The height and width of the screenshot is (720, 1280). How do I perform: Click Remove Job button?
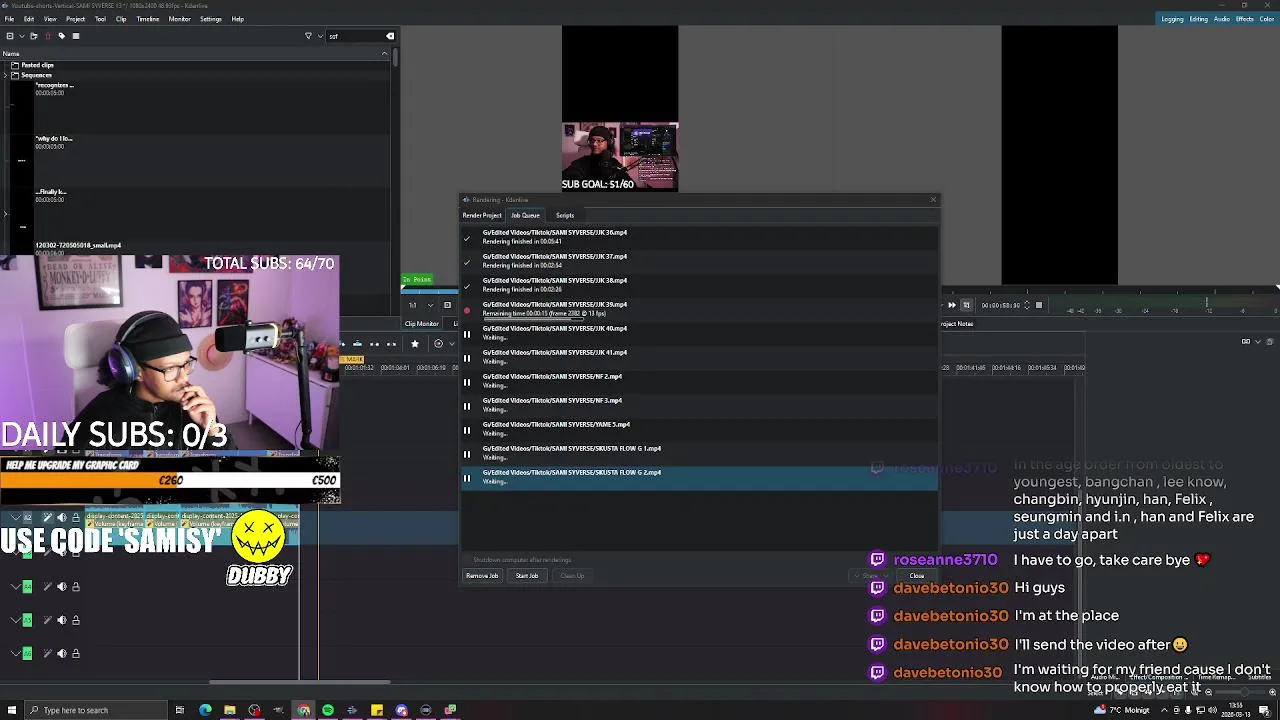pos(482,576)
